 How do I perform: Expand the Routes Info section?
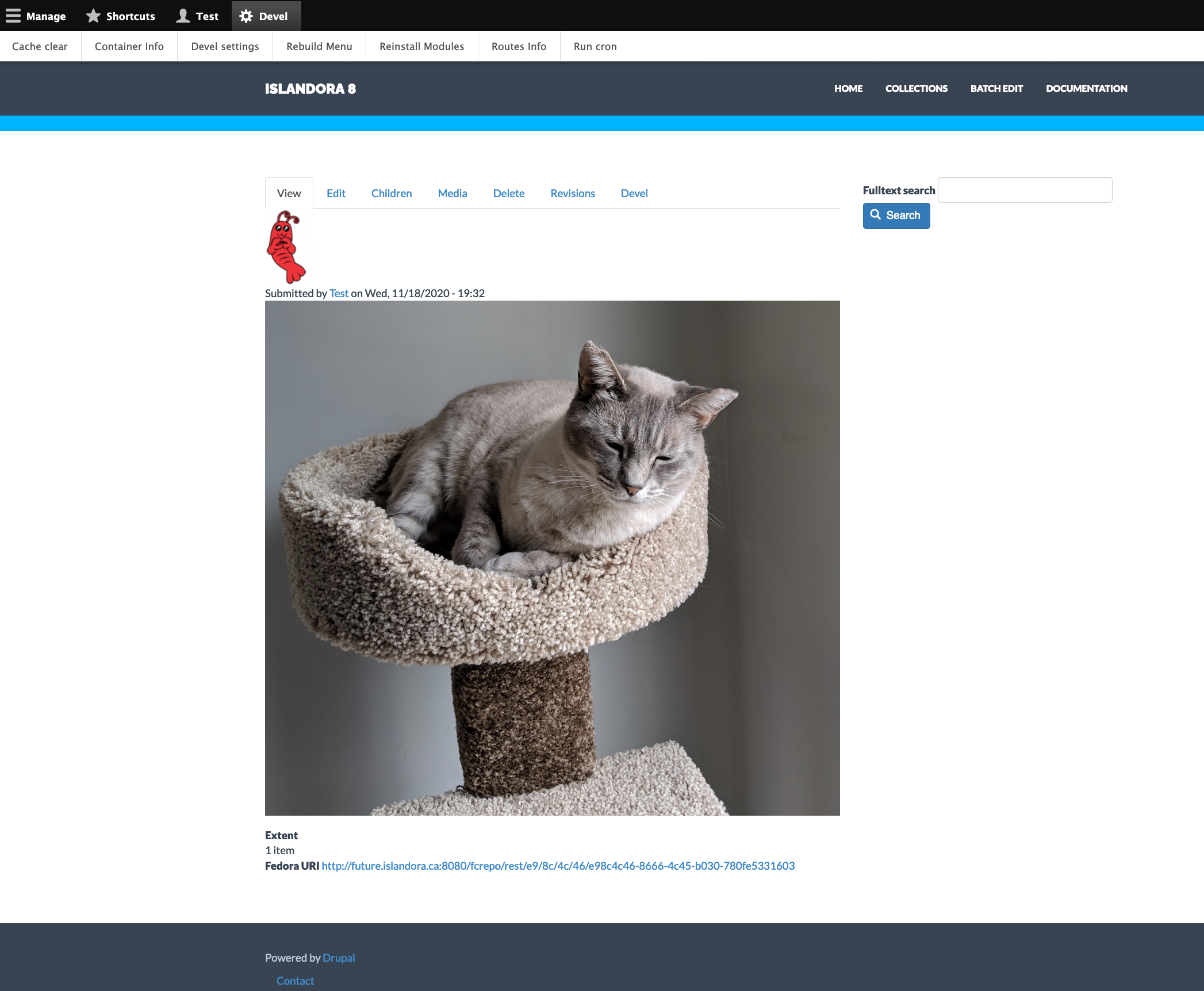[518, 46]
